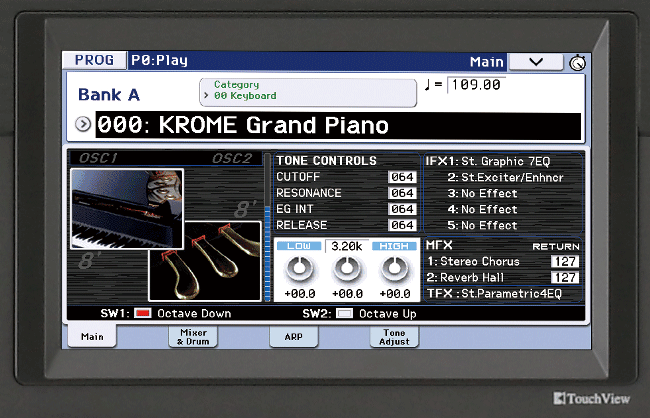
Task: Select MFX 2 Reverb Hall
Action: [466, 277]
